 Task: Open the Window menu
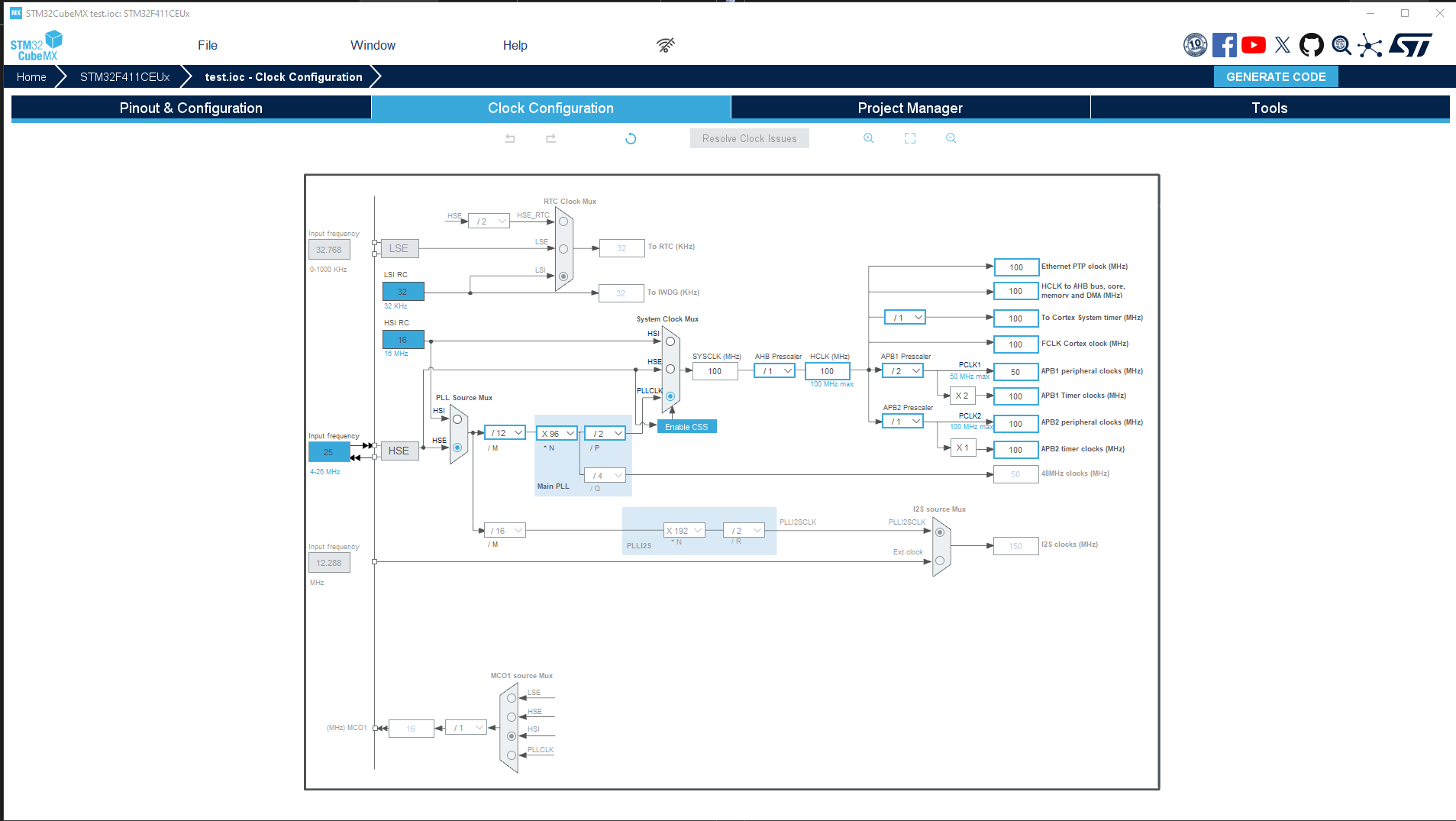pos(373,45)
